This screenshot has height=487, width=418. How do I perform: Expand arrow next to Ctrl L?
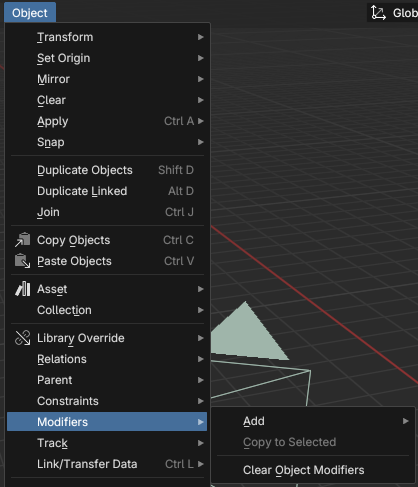pyautogui.click(x=200, y=464)
